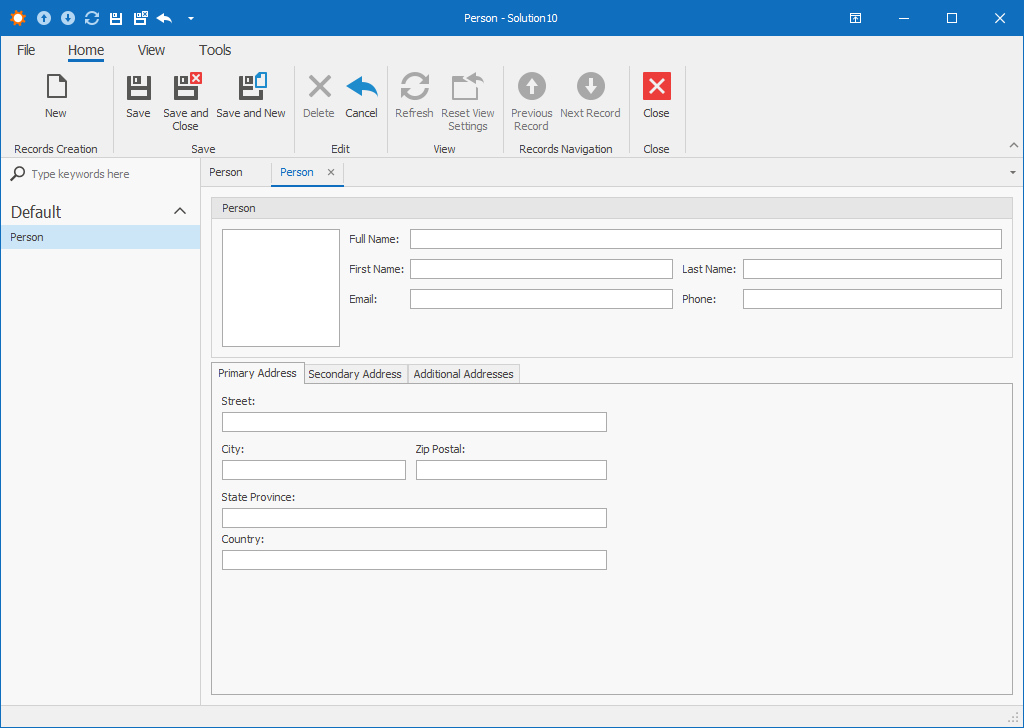Image resolution: width=1024 pixels, height=728 pixels.
Task: Close the active Person document tab
Action: tap(331, 172)
